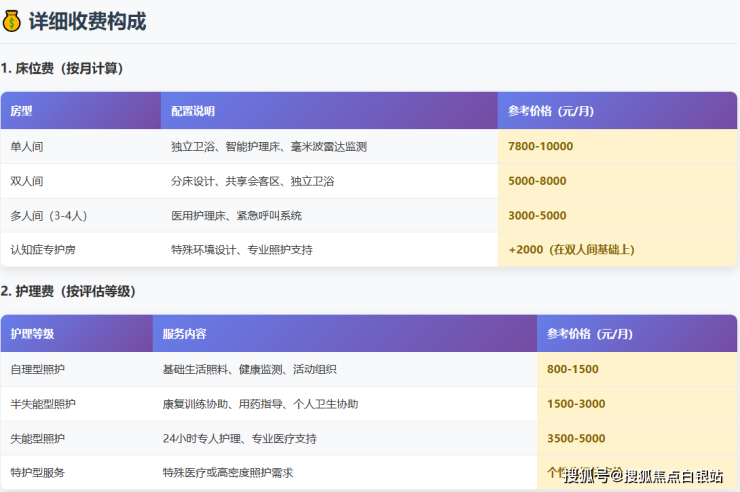
Task: Select the 护理费 (按评估等级) section heading
Action: click(68, 291)
